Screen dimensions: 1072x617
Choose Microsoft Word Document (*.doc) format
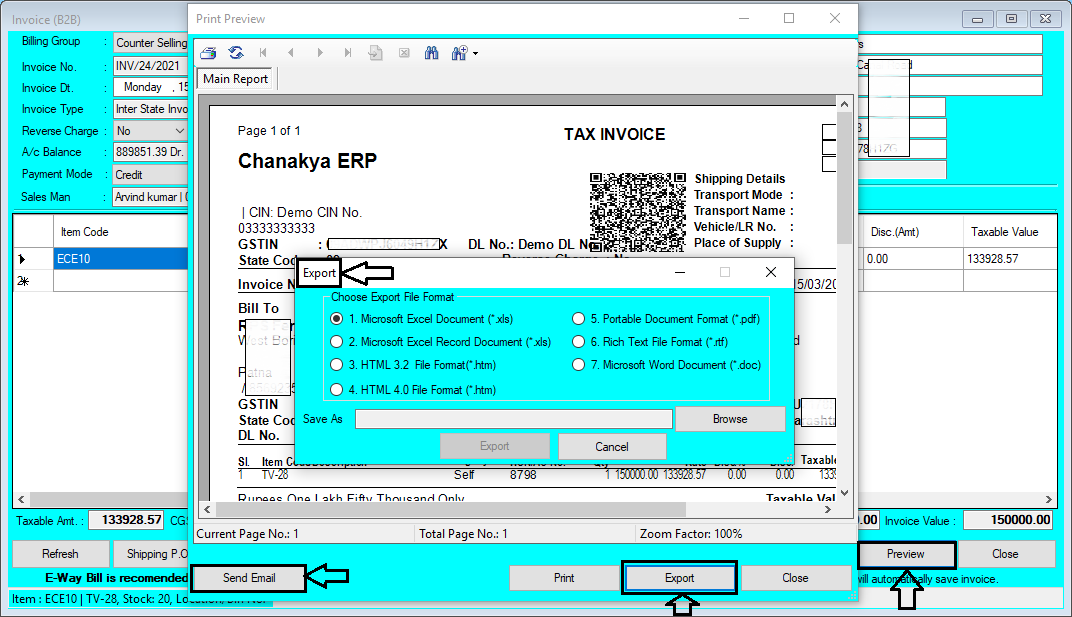click(578, 363)
